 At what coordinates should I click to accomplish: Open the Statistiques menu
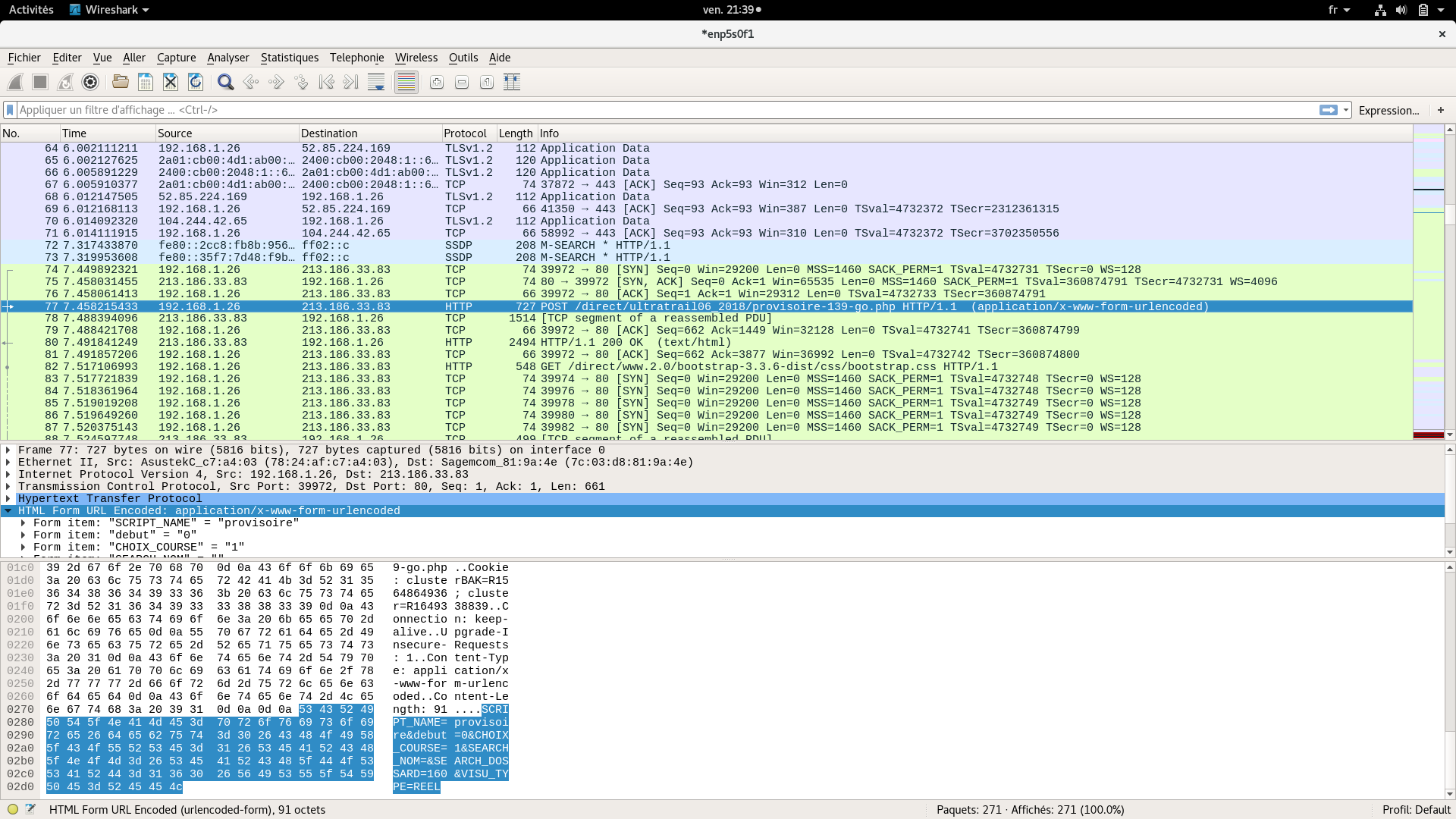289,58
